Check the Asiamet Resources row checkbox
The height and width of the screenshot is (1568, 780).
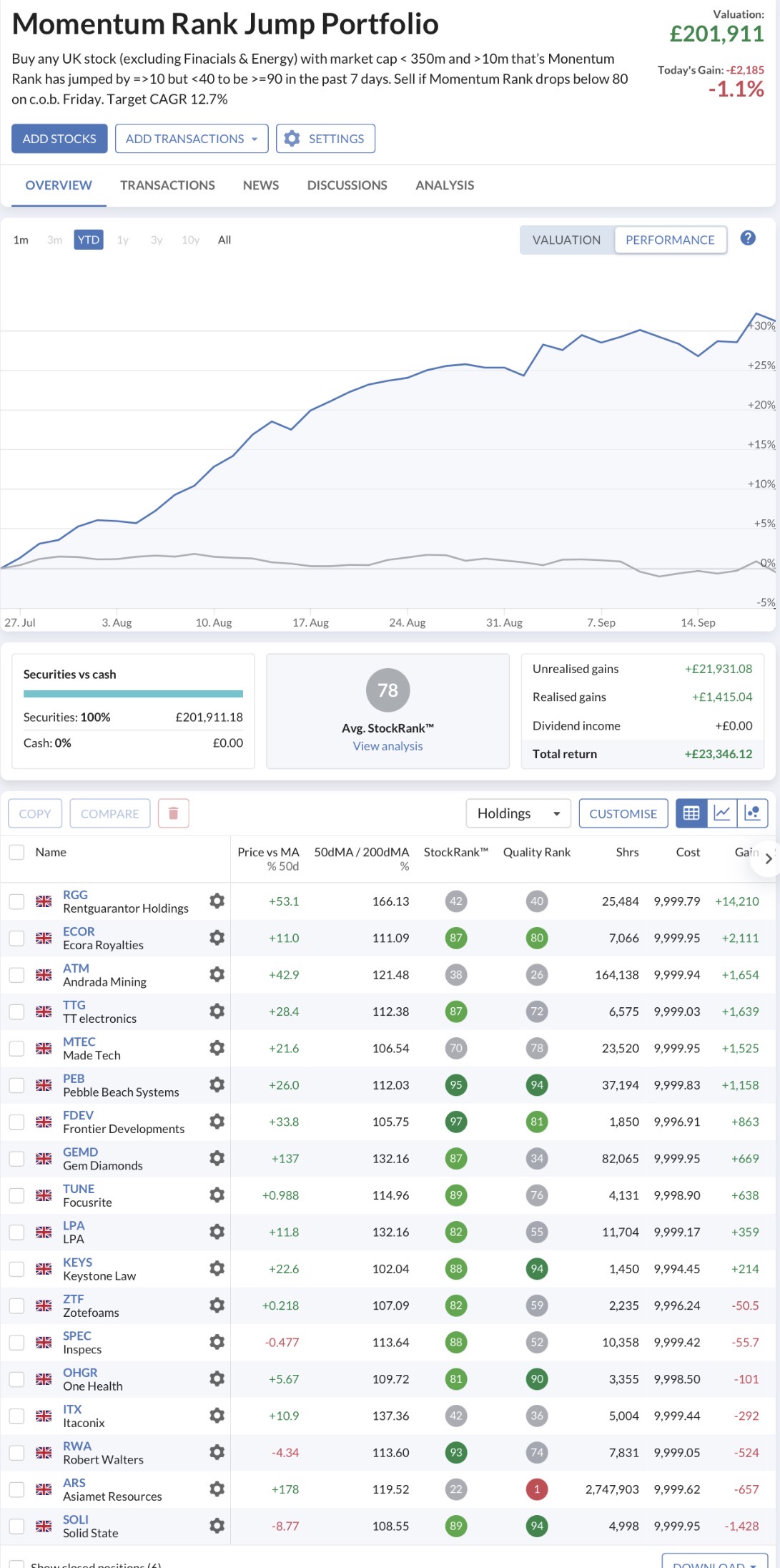16,1489
